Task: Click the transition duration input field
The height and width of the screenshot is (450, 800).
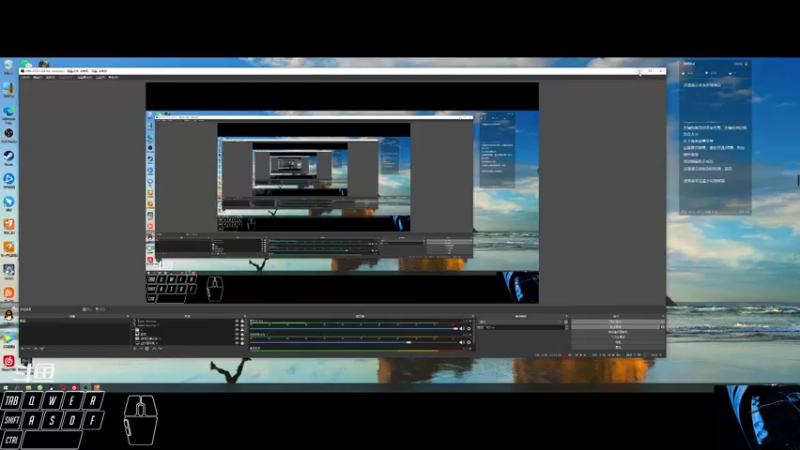Action: coord(525,328)
